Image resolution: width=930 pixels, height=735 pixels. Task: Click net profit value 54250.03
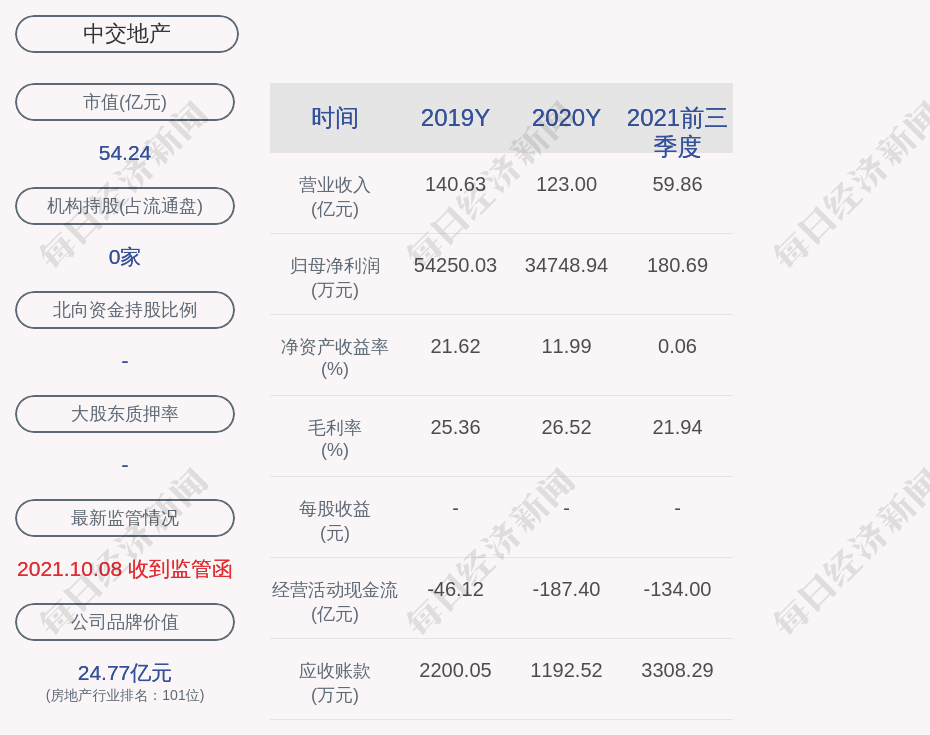coord(455,265)
